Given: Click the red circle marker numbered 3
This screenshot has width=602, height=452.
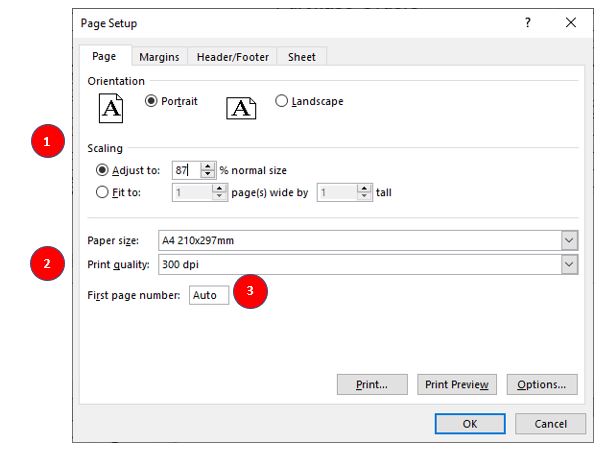Looking at the screenshot, I should tap(251, 294).
